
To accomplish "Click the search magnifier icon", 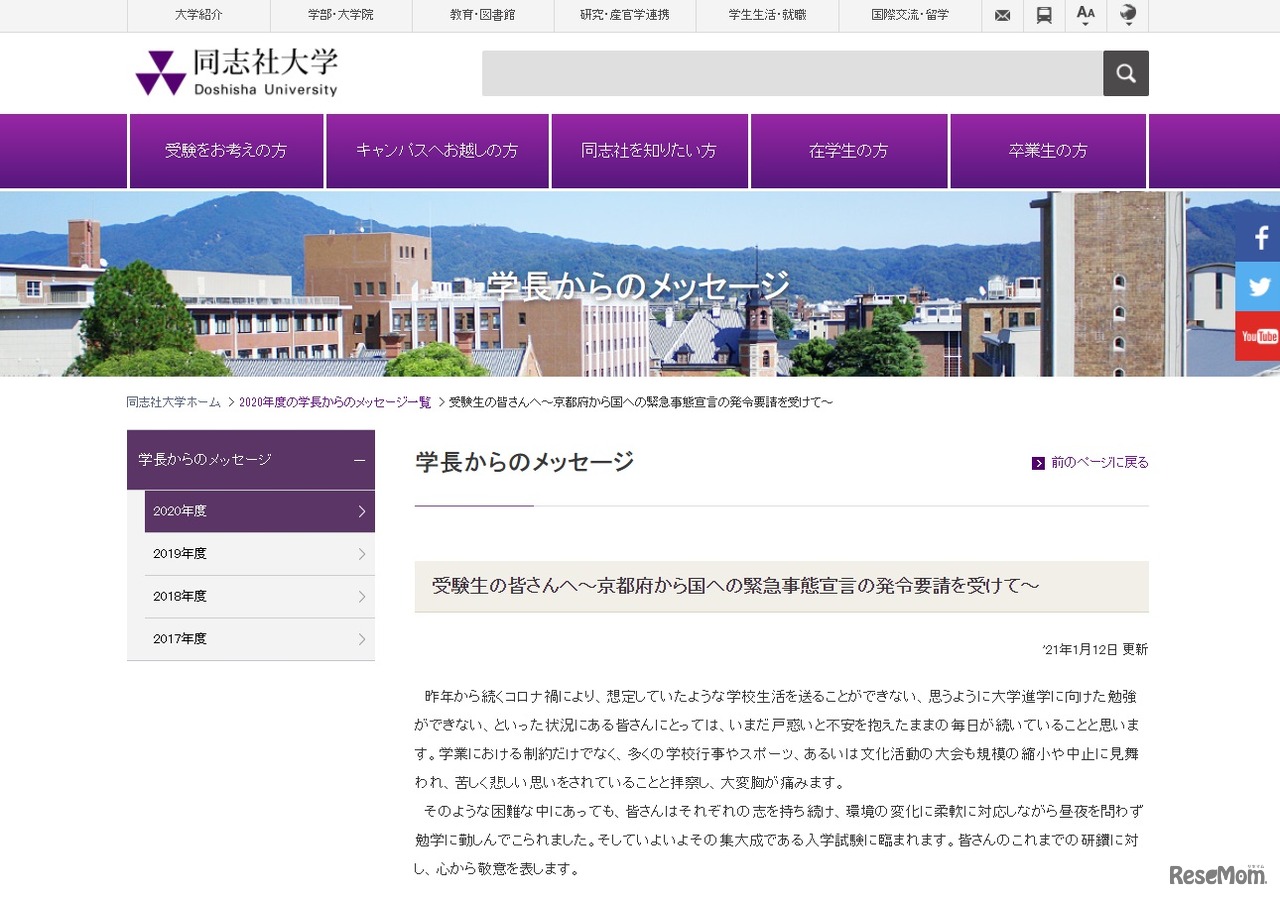I will click(x=1126, y=72).
